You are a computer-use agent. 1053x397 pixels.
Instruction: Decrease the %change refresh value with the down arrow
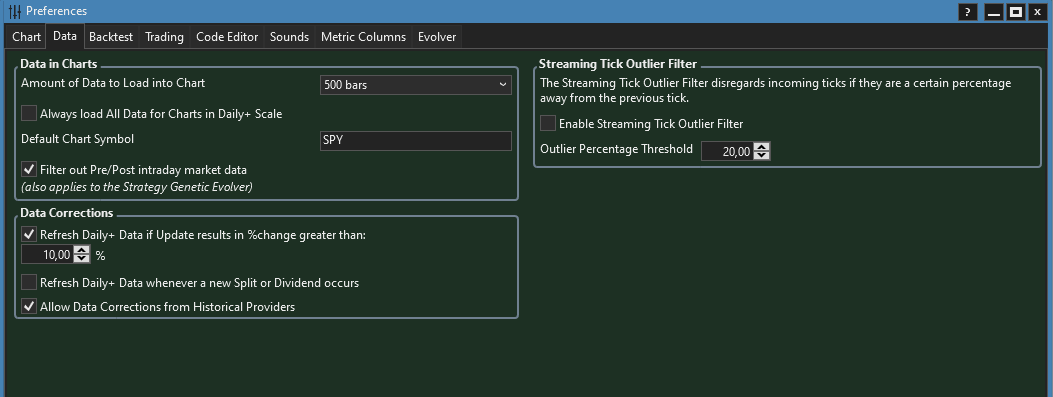[81, 259]
